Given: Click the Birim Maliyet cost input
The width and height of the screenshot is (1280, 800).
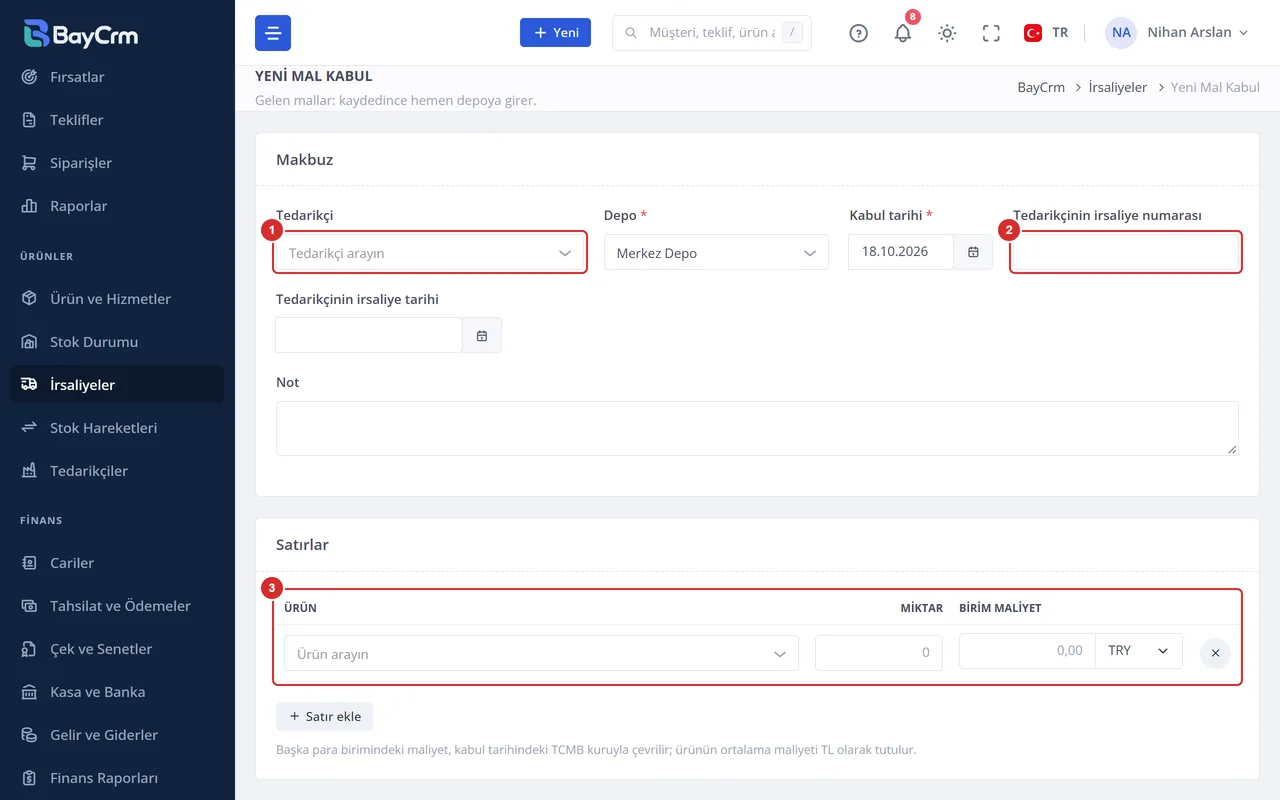Looking at the screenshot, I should [x=1027, y=651].
